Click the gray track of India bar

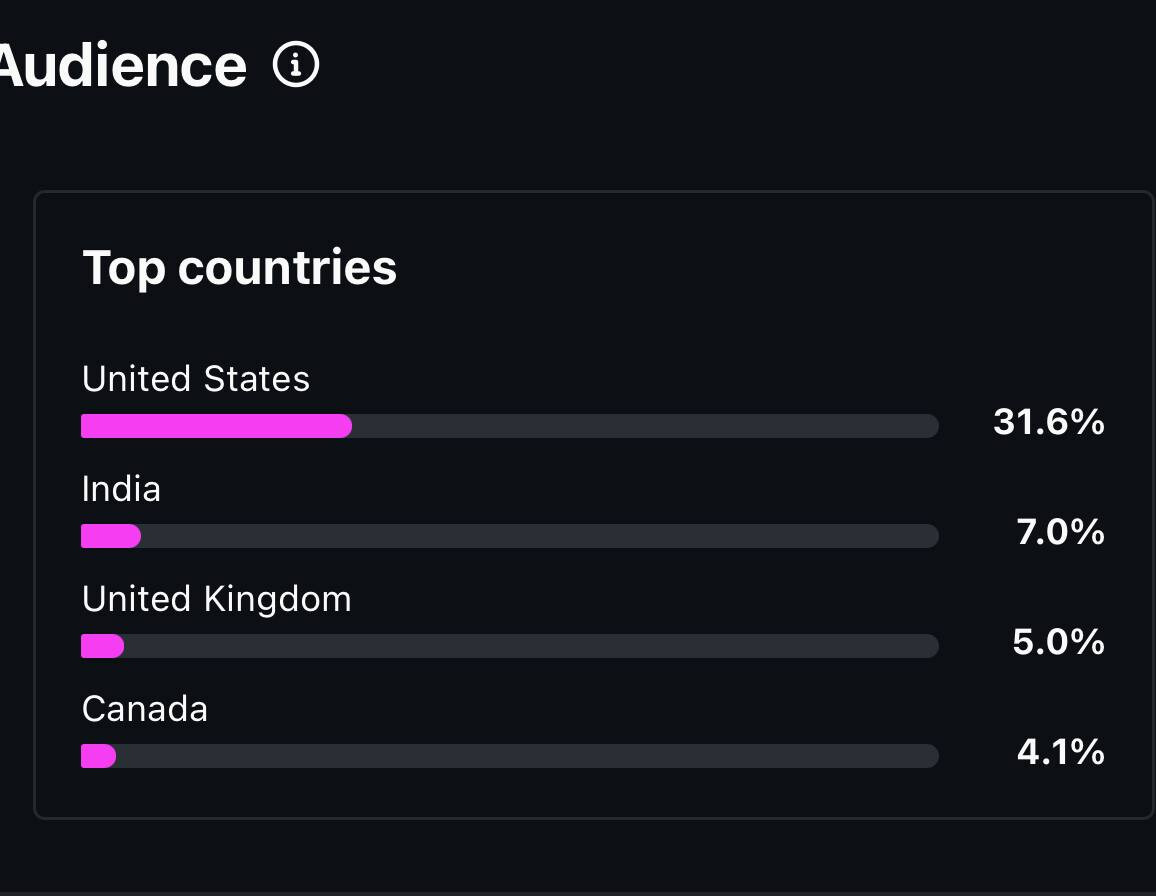(540, 536)
